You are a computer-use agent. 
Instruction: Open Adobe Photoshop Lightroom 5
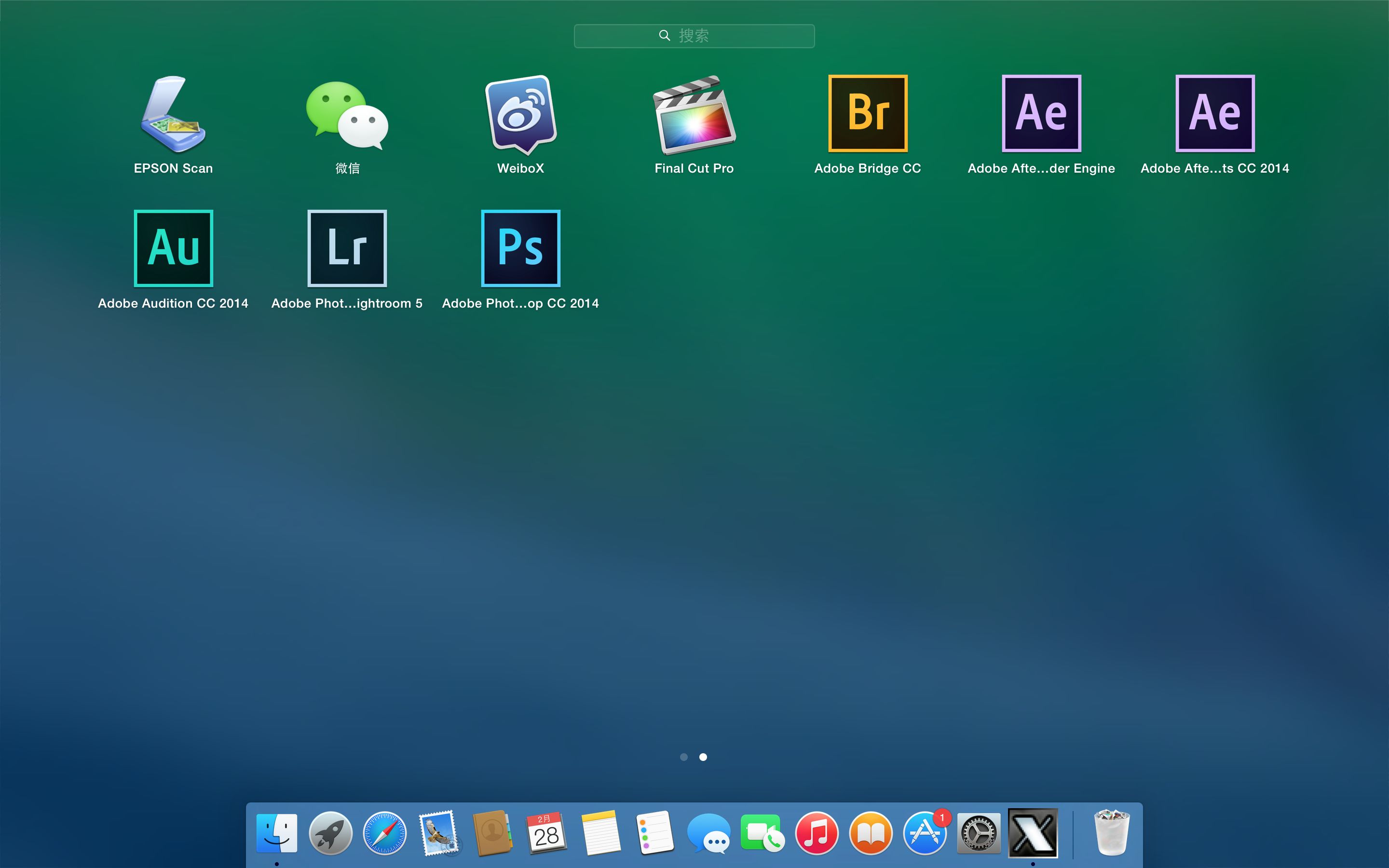[347, 248]
